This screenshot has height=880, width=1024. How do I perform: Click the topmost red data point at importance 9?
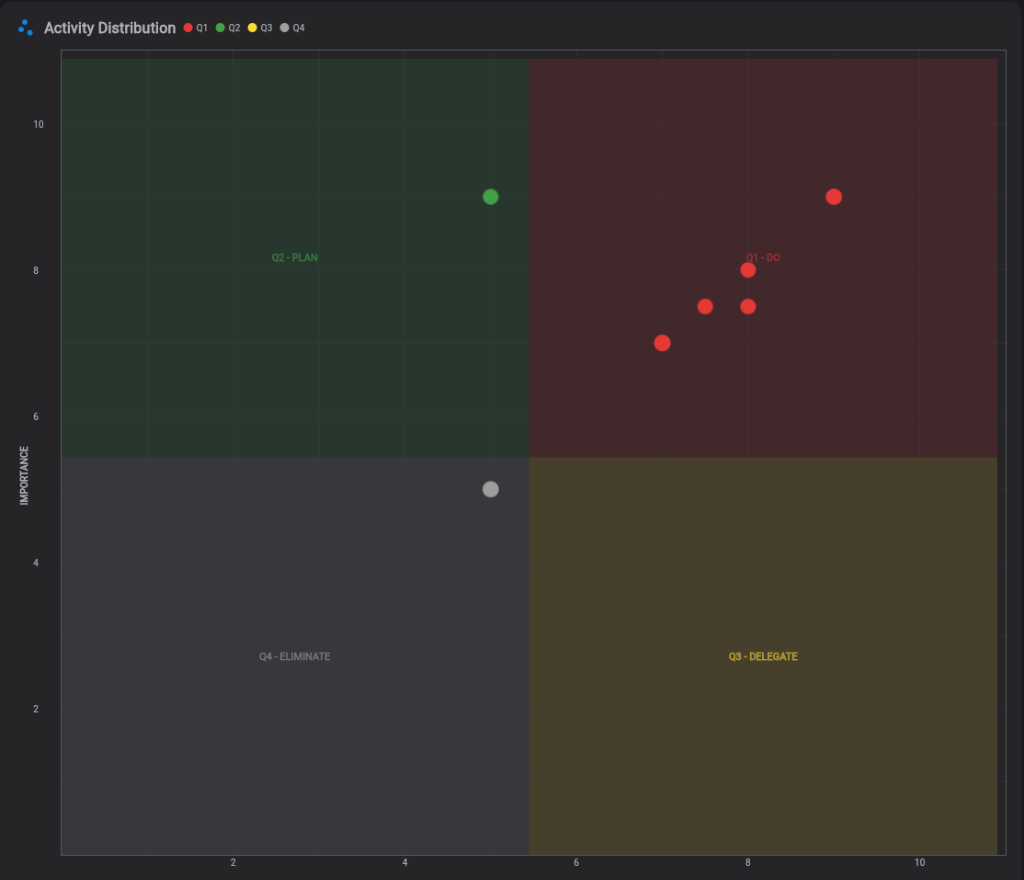tap(833, 196)
